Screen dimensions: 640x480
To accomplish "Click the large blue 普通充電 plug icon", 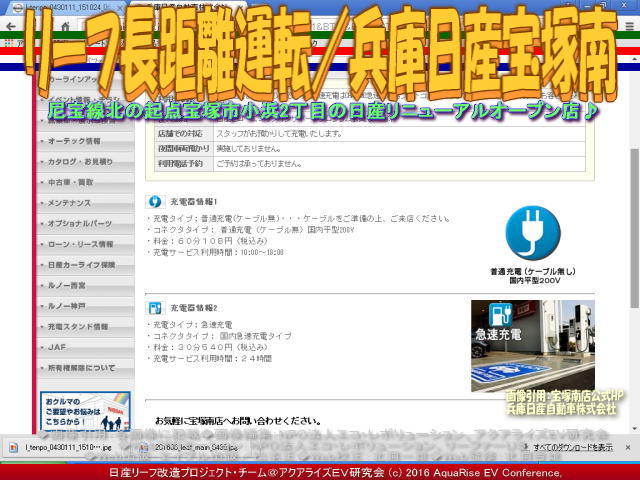I will [x=533, y=233].
